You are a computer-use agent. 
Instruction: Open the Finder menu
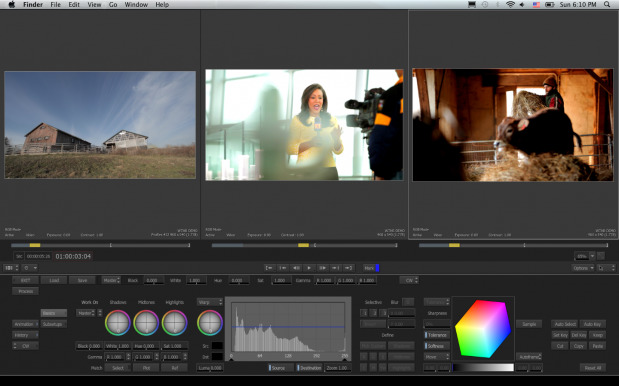pos(33,5)
